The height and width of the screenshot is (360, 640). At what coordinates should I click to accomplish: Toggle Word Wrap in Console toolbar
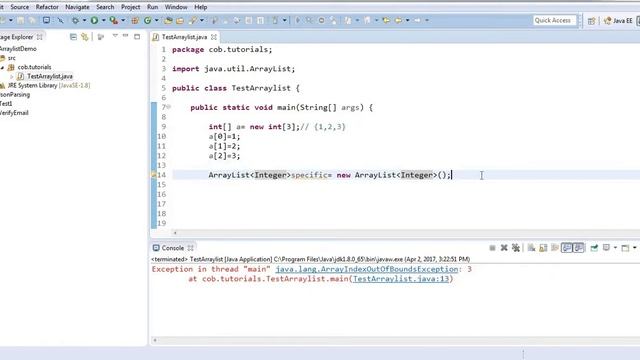pyautogui.click(x=555, y=248)
